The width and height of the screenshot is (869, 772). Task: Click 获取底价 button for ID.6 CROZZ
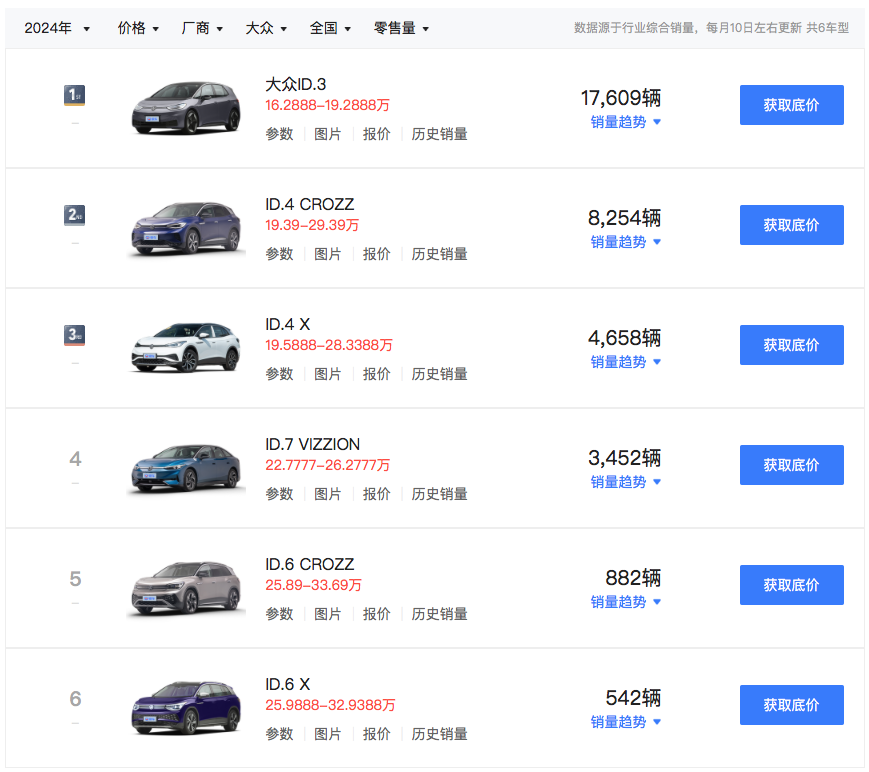point(791,585)
